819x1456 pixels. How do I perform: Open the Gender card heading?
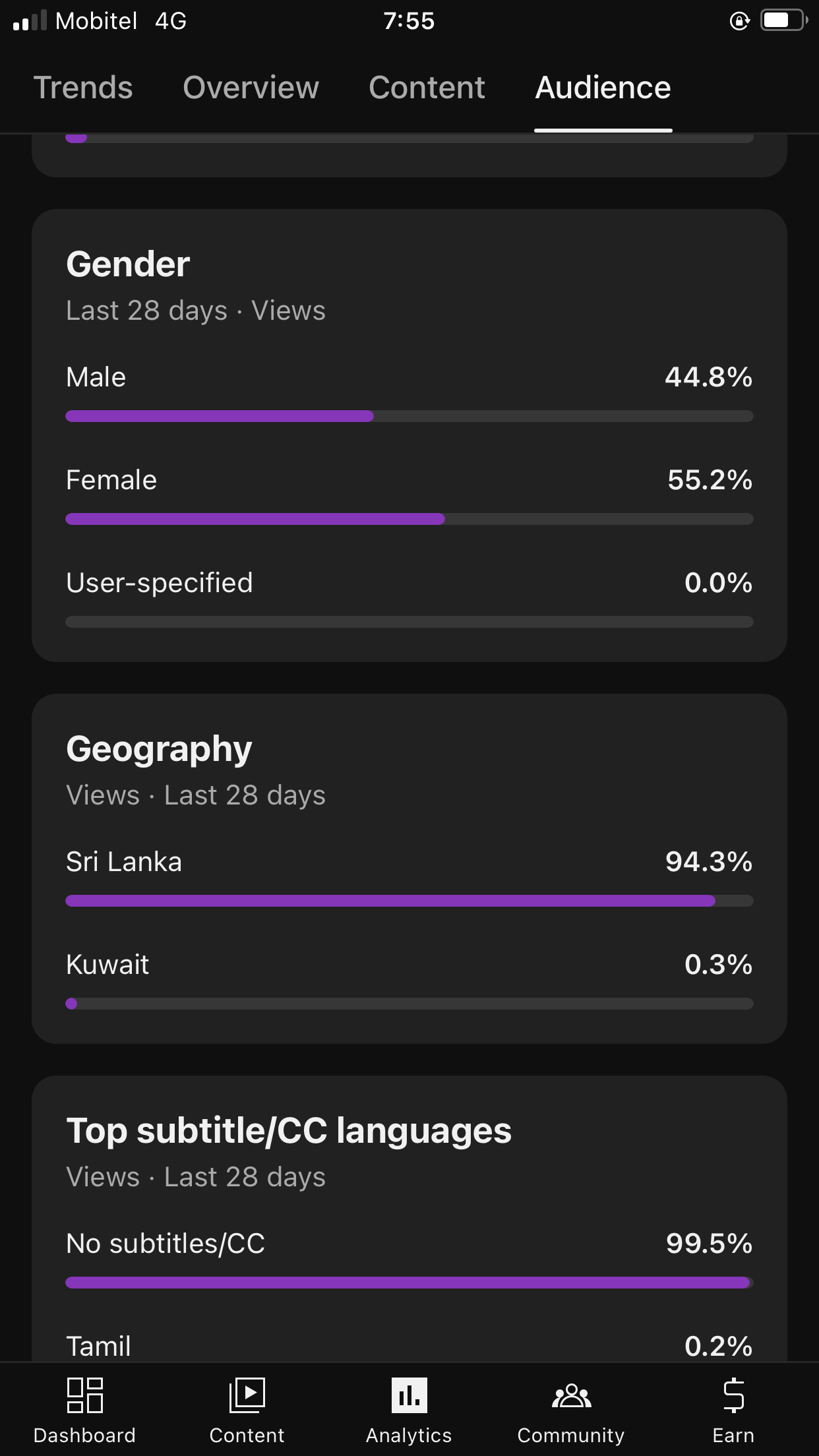click(128, 264)
